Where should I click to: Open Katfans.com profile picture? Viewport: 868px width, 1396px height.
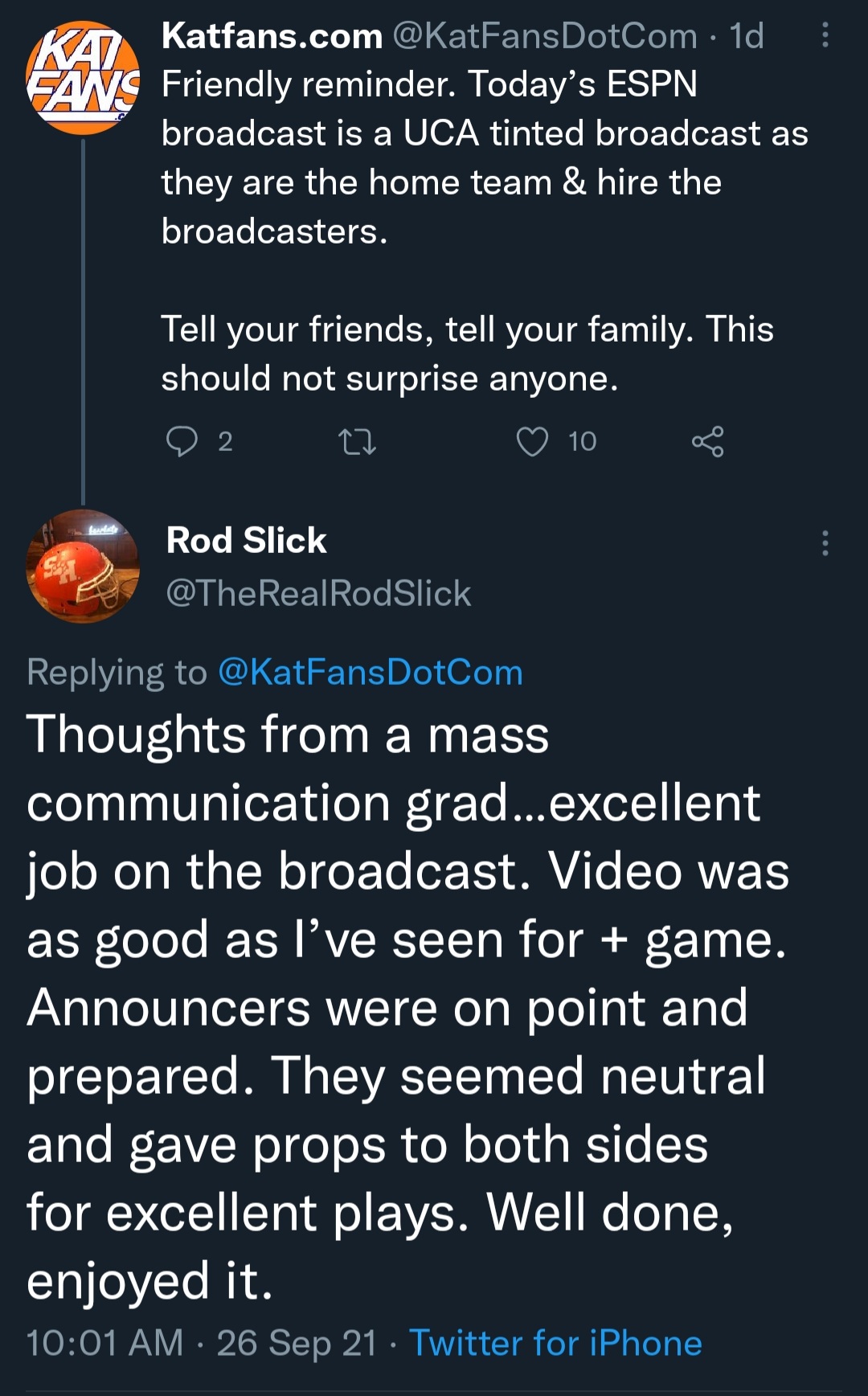pyautogui.click(x=83, y=78)
